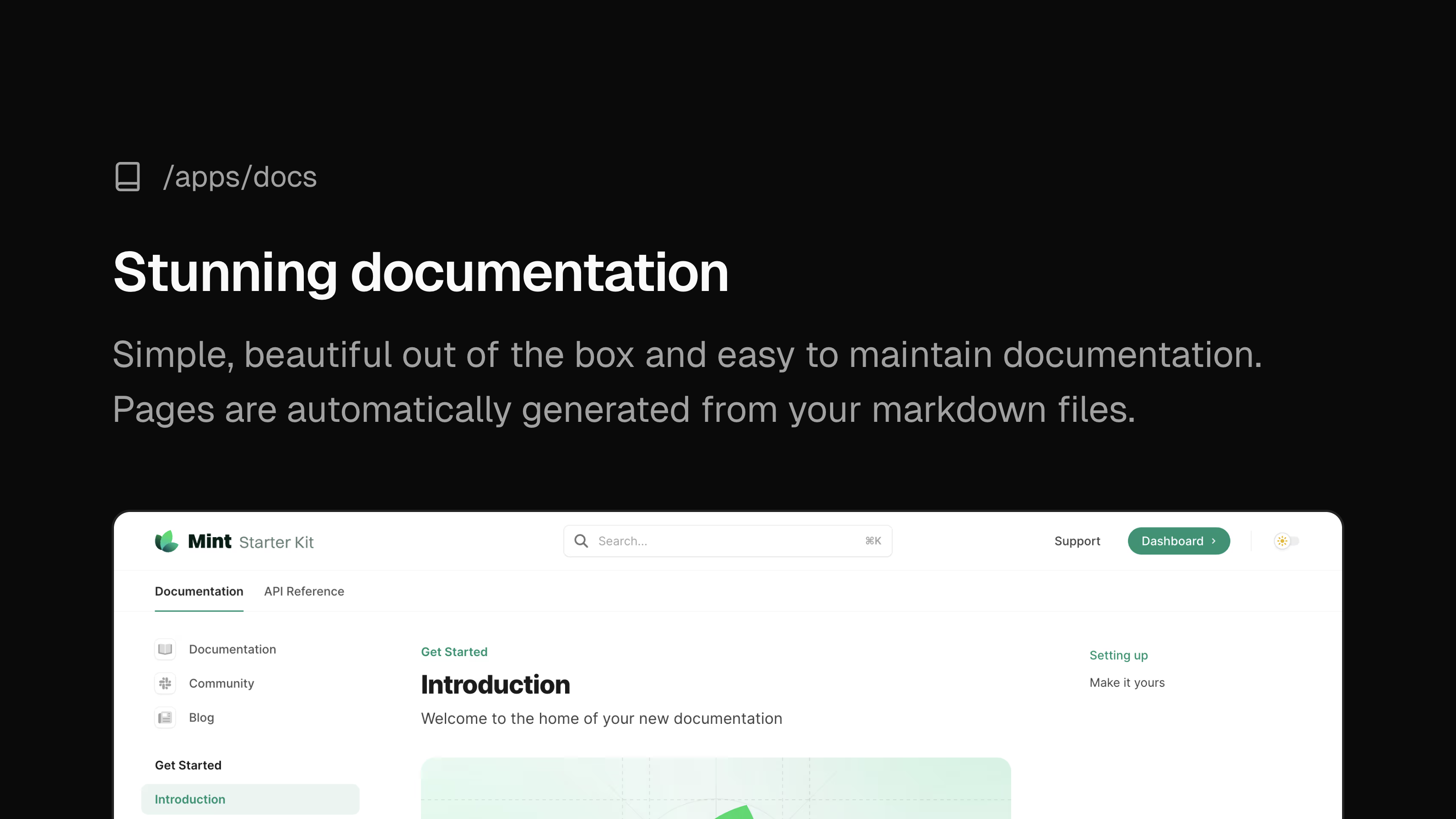
Task: Click the sun icon on theme switch
Action: coord(1282,541)
